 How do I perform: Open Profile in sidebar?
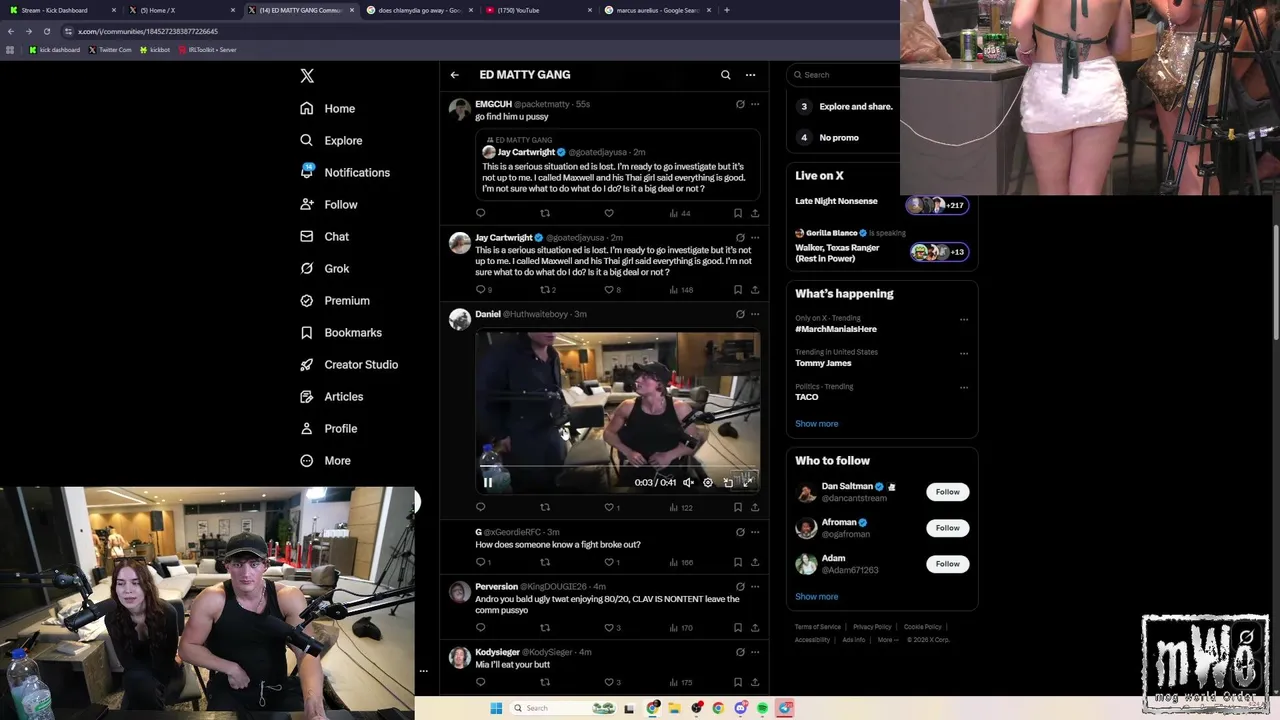(328, 428)
